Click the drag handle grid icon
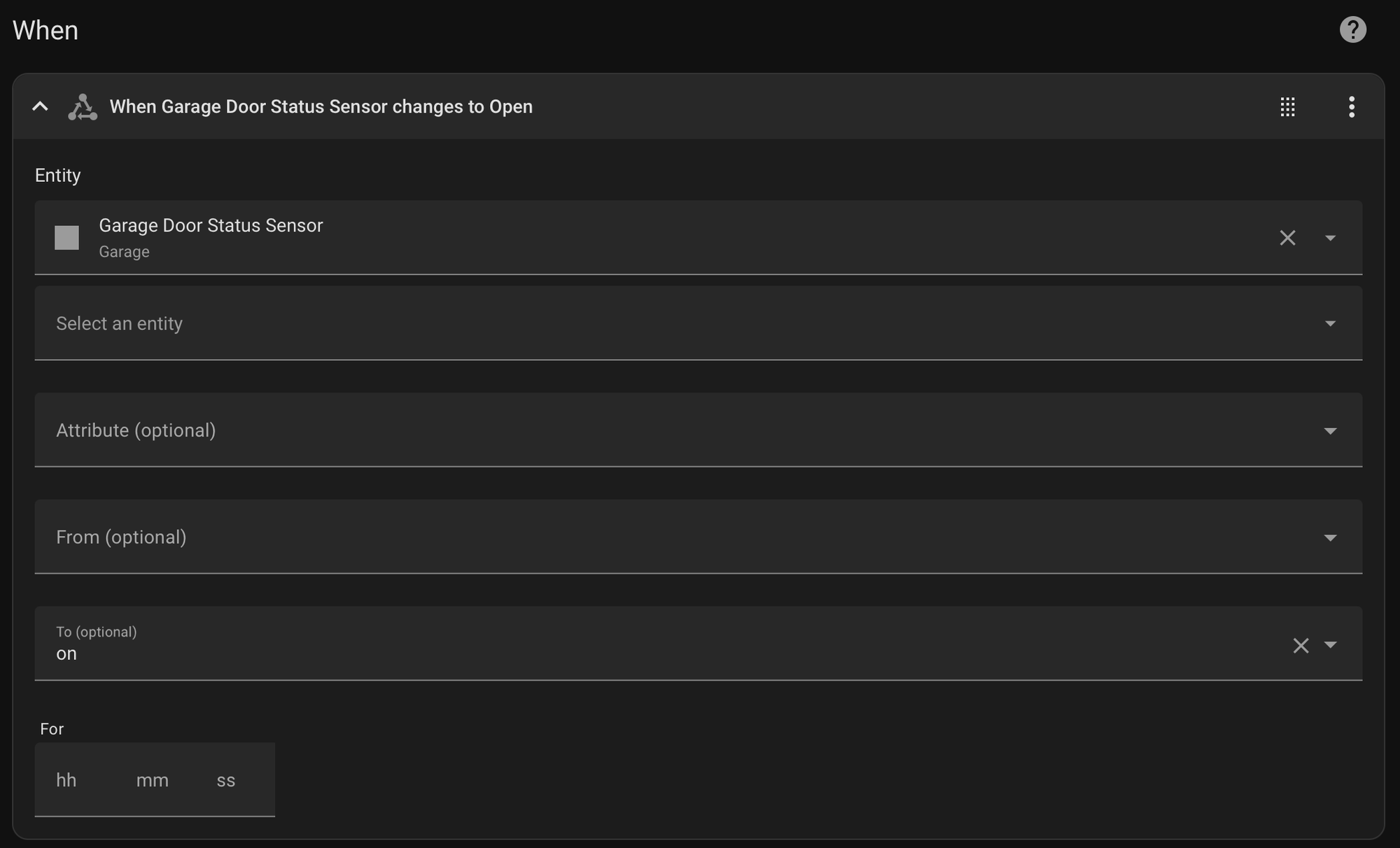This screenshot has height=848, width=1400. pos(1287,107)
